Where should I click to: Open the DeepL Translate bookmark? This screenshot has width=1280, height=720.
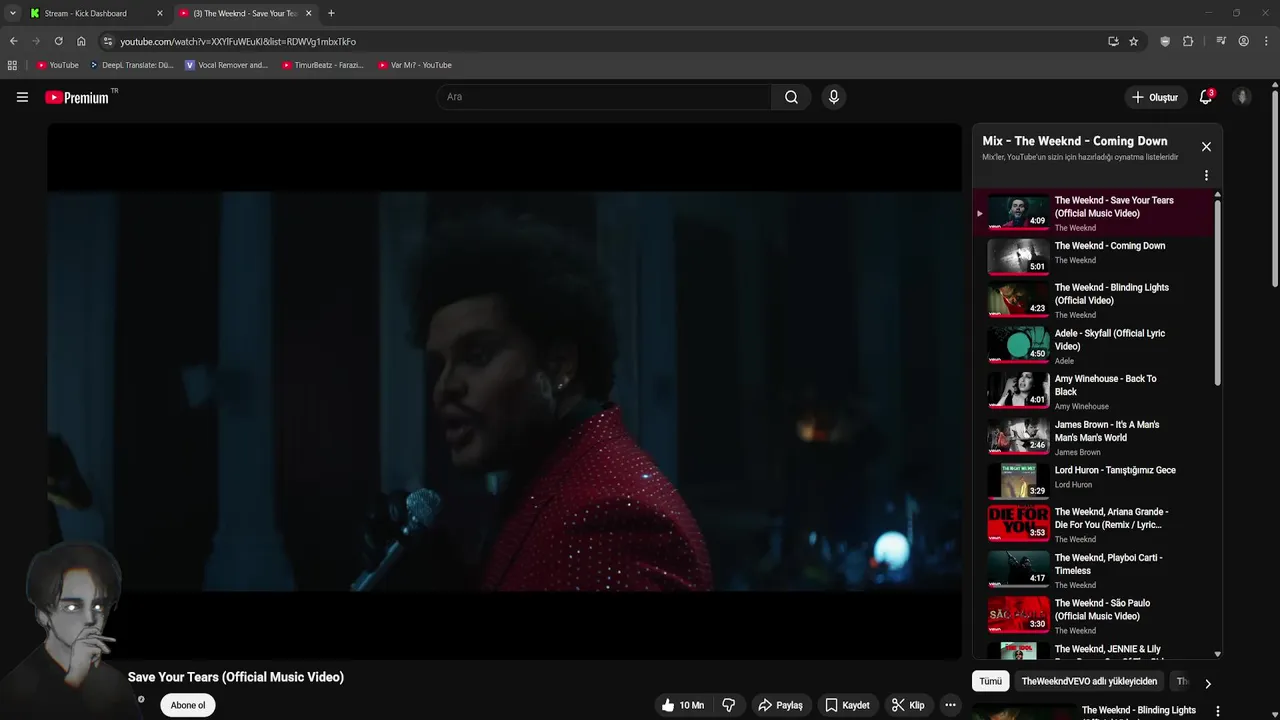coord(131,65)
